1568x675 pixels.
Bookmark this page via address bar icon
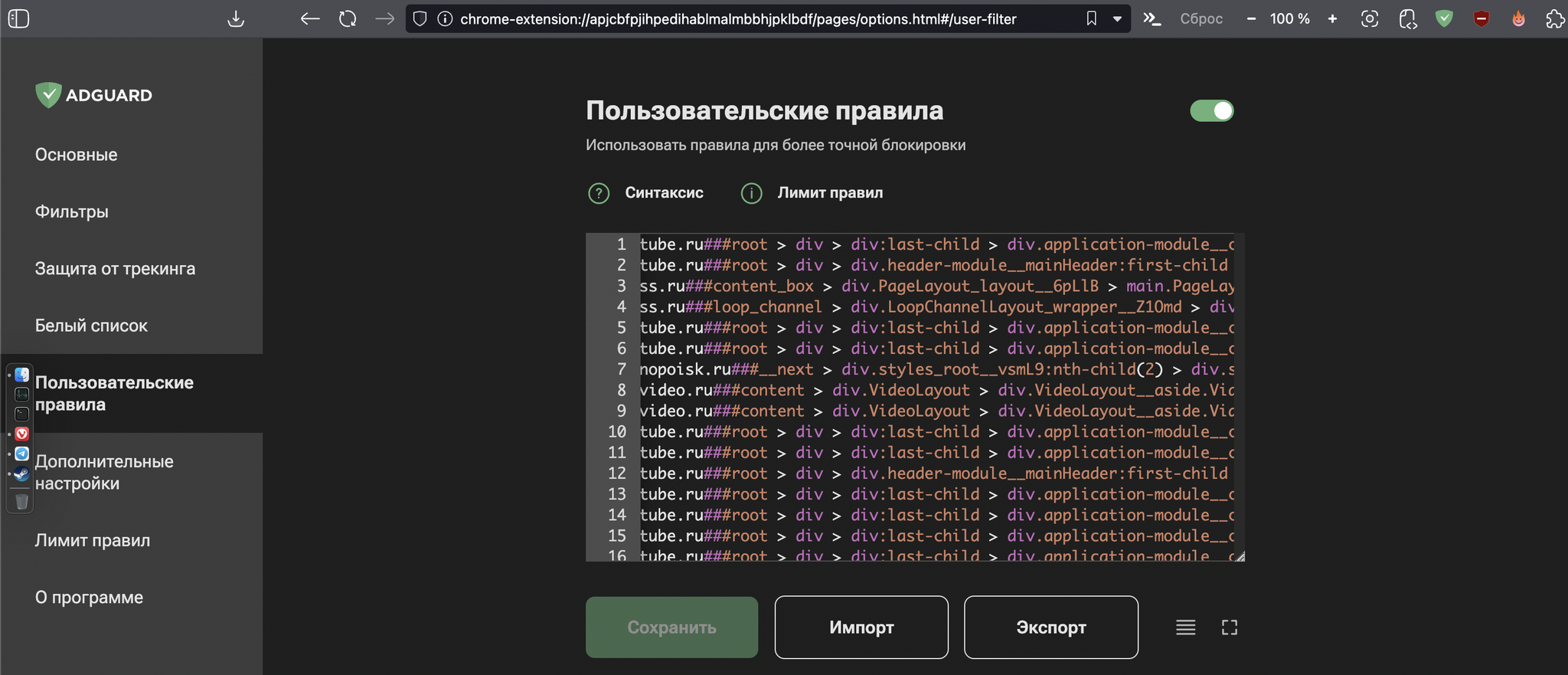pyautogui.click(x=1091, y=19)
